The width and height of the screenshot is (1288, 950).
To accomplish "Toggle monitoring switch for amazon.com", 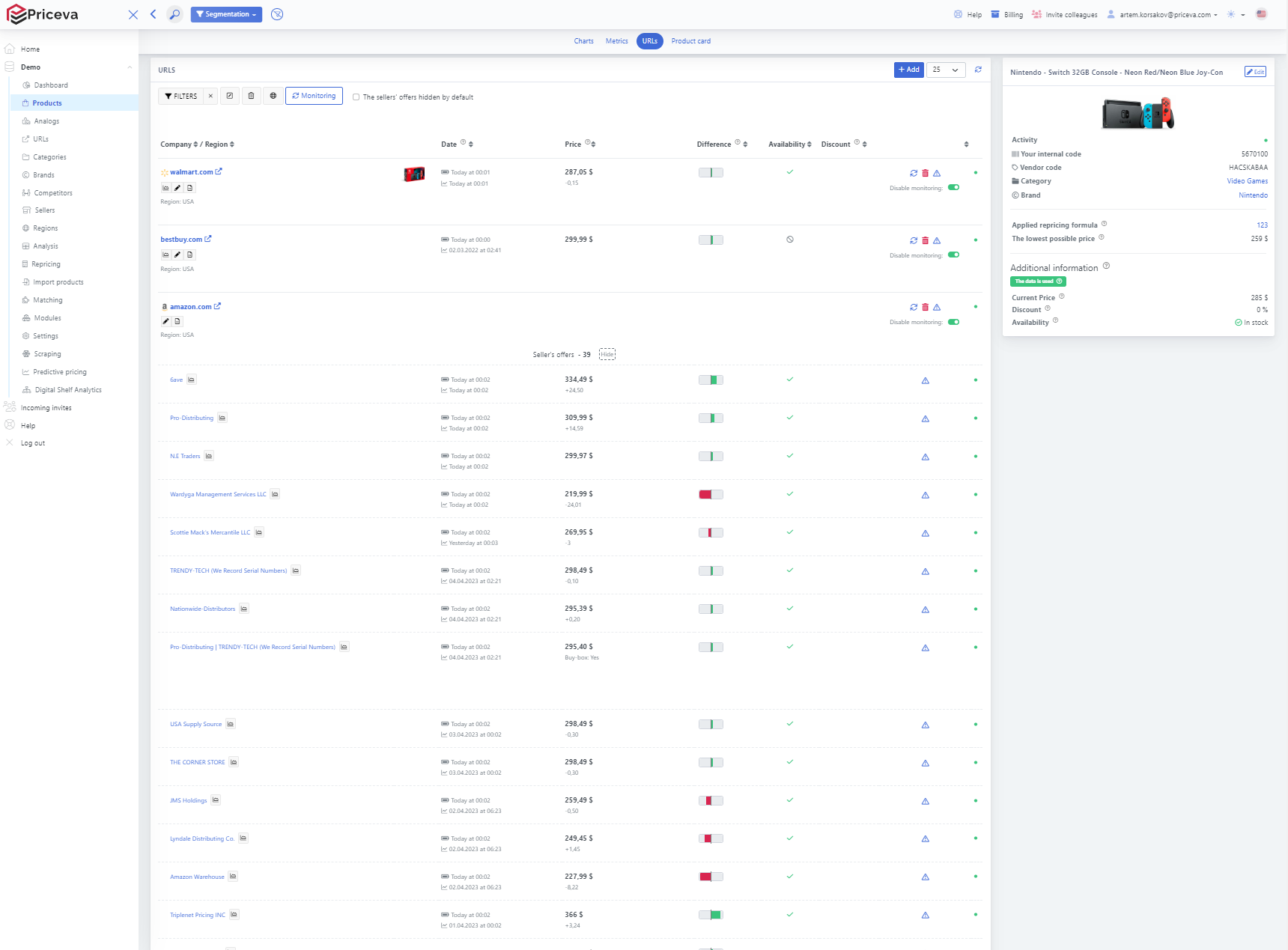I will click(x=953, y=322).
